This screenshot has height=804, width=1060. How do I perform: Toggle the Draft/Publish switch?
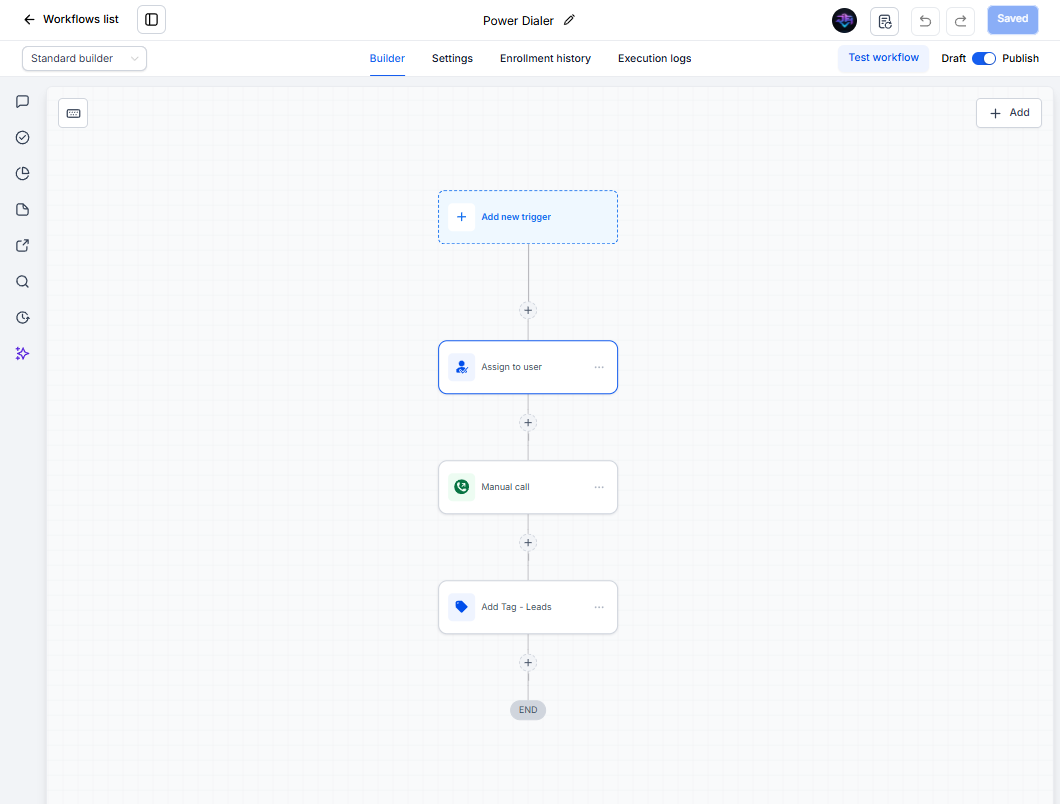(x=984, y=58)
